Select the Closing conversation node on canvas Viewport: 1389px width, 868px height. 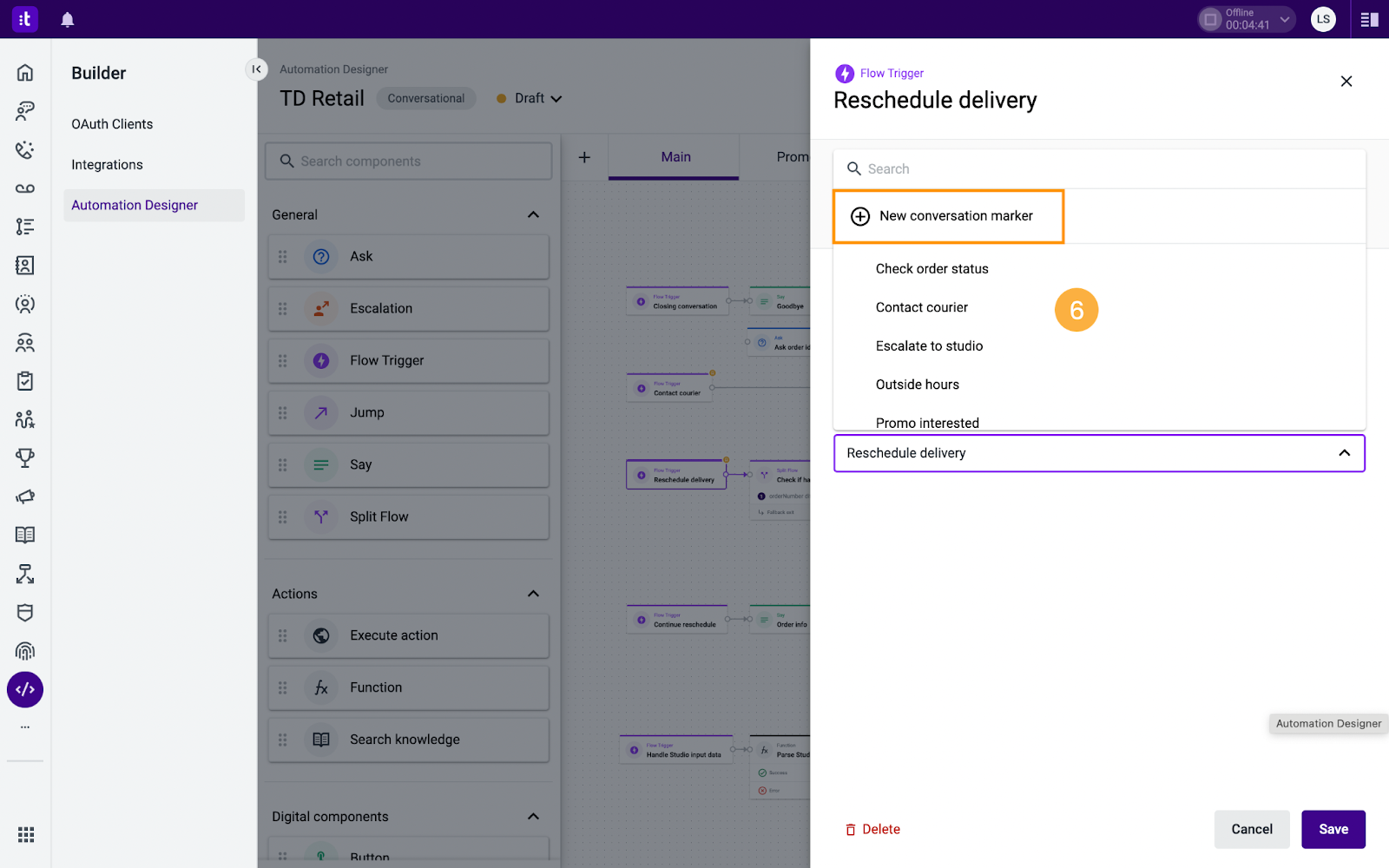coord(677,301)
